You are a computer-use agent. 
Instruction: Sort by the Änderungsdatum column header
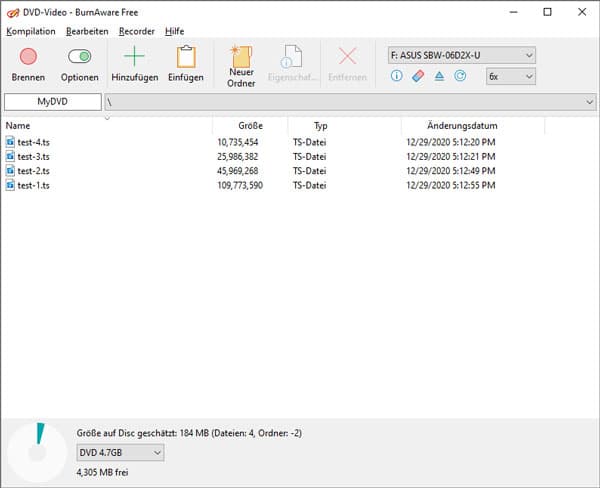(462, 126)
